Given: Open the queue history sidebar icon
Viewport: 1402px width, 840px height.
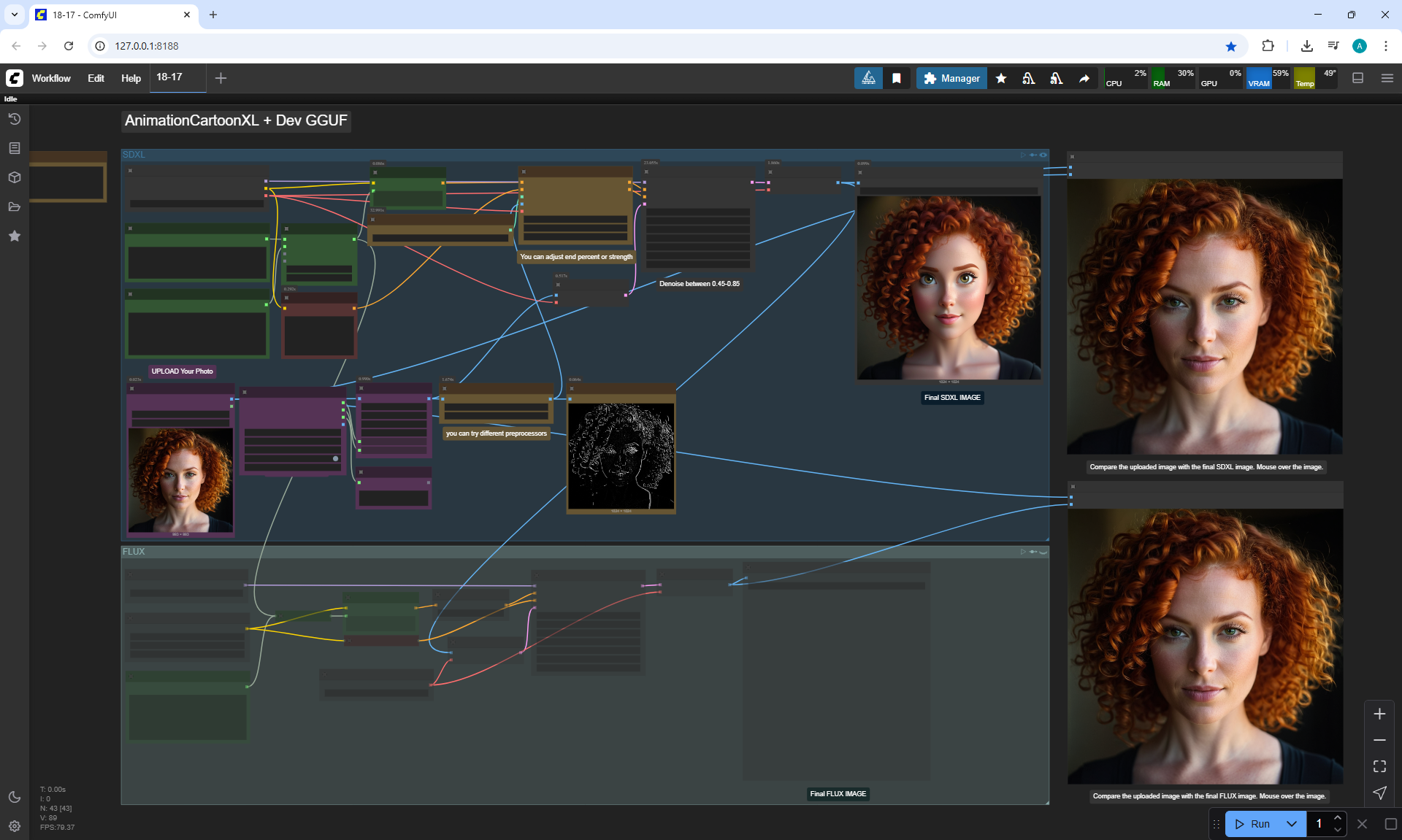Looking at the screenshot, I should coord(15,119).
